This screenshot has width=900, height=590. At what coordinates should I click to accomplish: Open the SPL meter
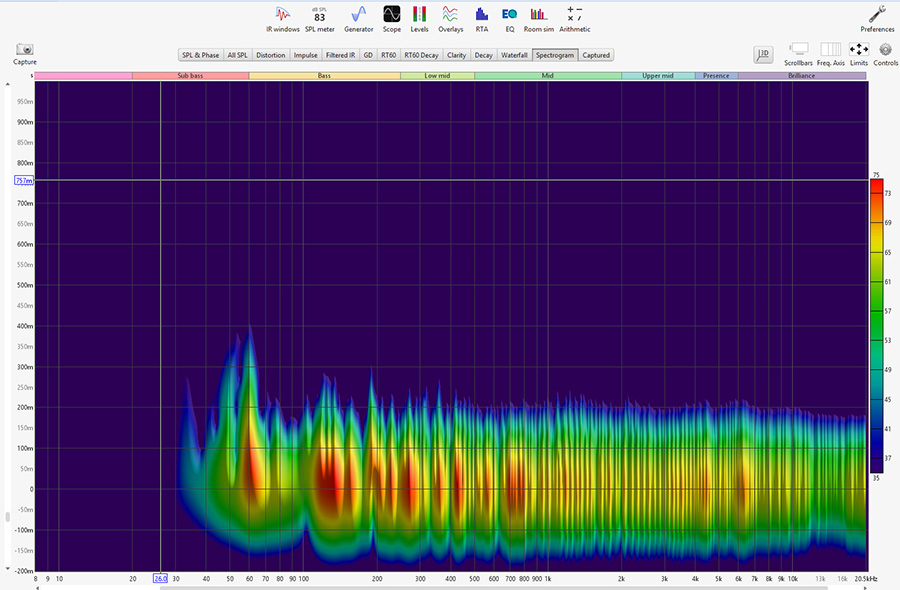(319, 15)
